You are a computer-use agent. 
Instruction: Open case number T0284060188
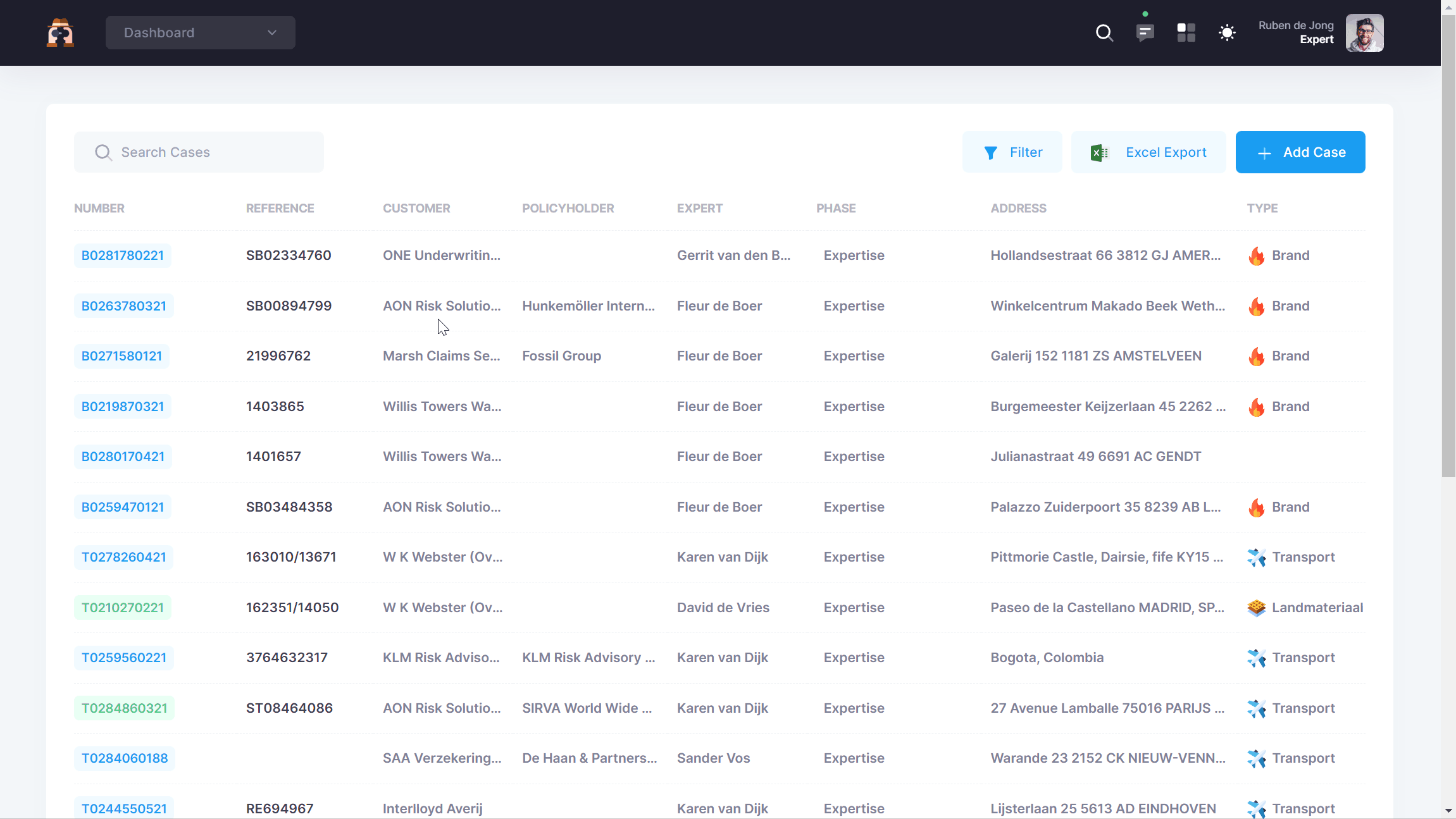[x=125, y=758]
